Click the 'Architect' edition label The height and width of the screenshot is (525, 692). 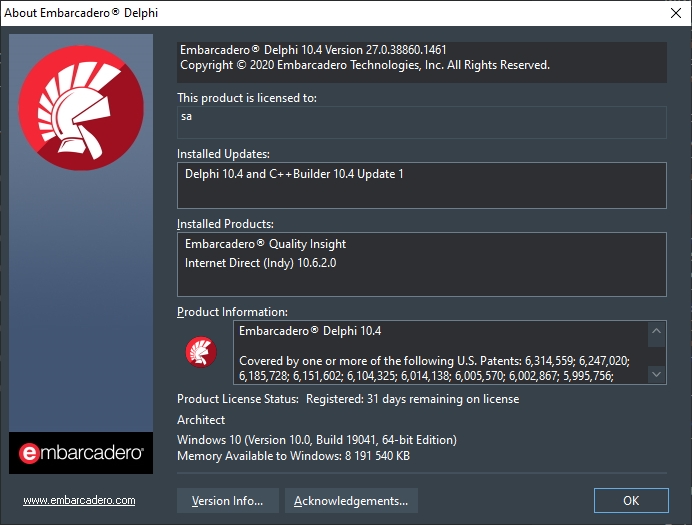pos(201,420)
